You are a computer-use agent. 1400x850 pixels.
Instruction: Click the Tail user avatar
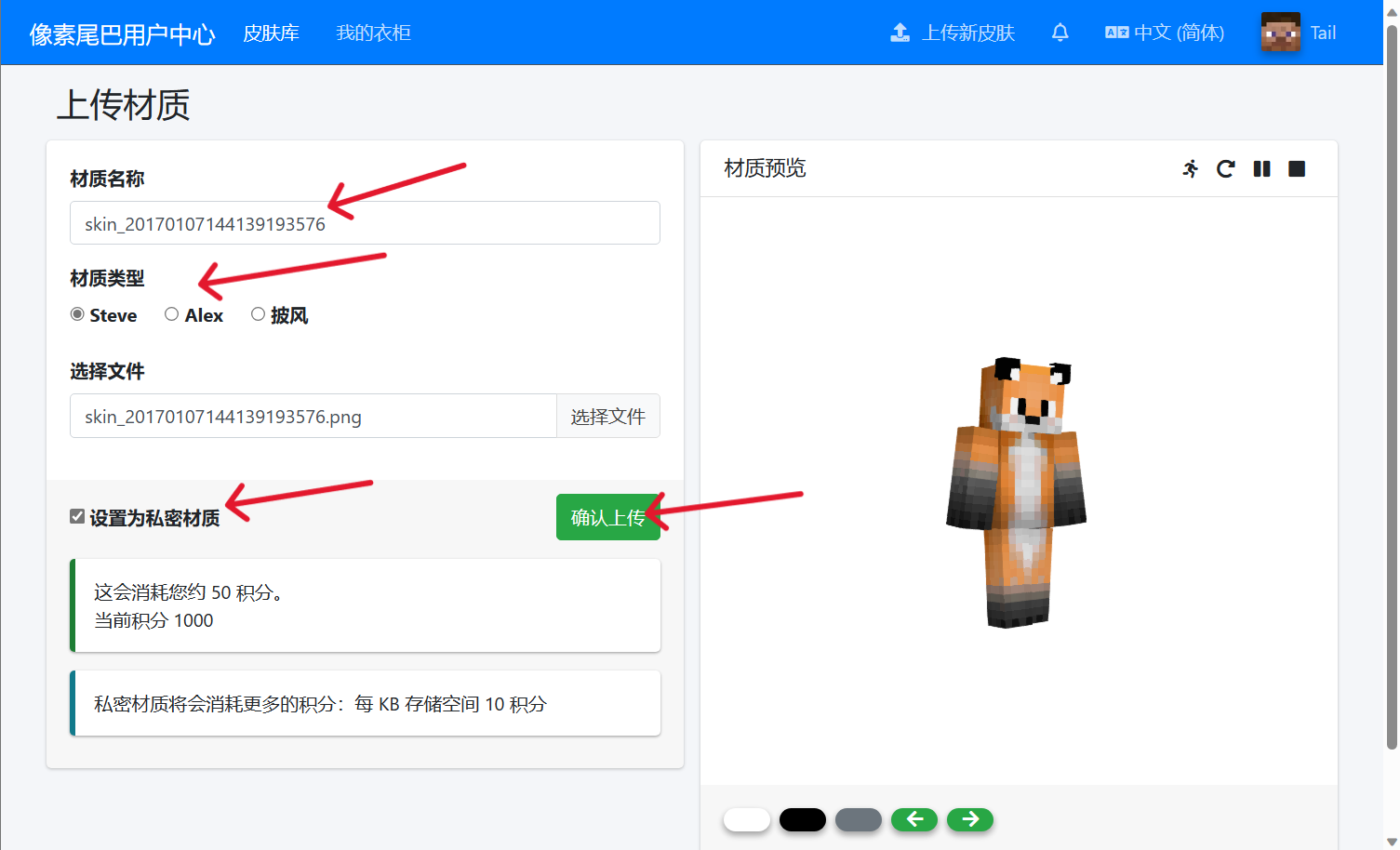[x=1280, y=33]
